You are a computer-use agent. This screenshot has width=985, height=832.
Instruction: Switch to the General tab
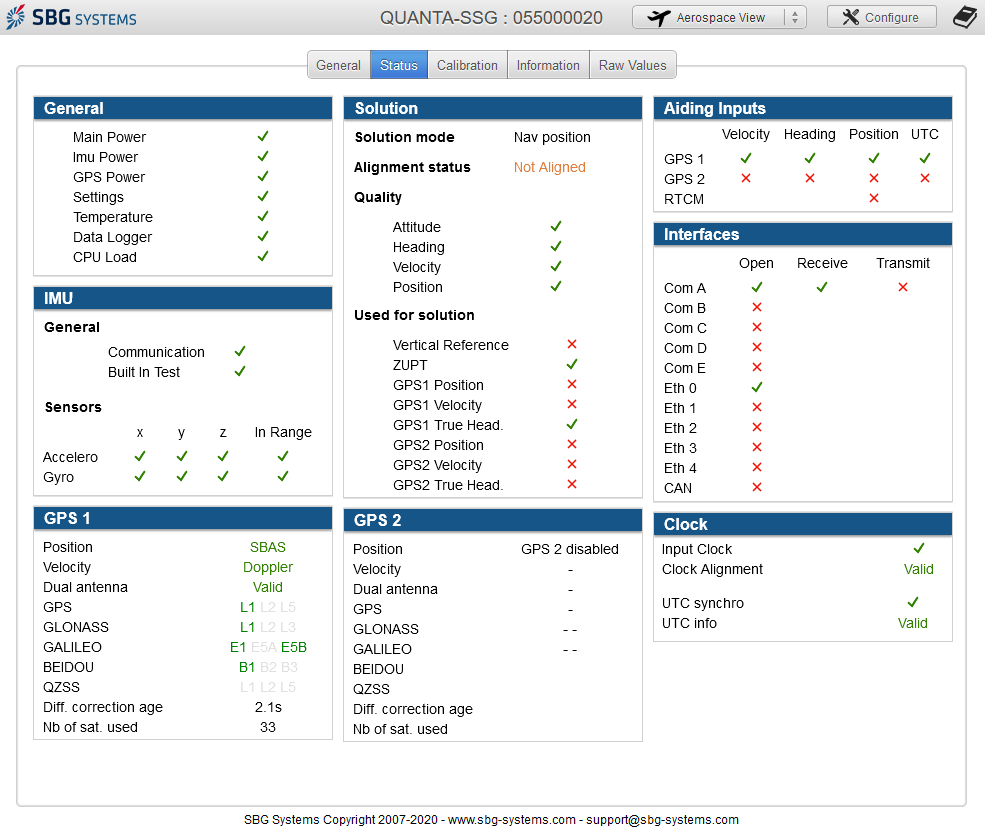tap(339, 65)
